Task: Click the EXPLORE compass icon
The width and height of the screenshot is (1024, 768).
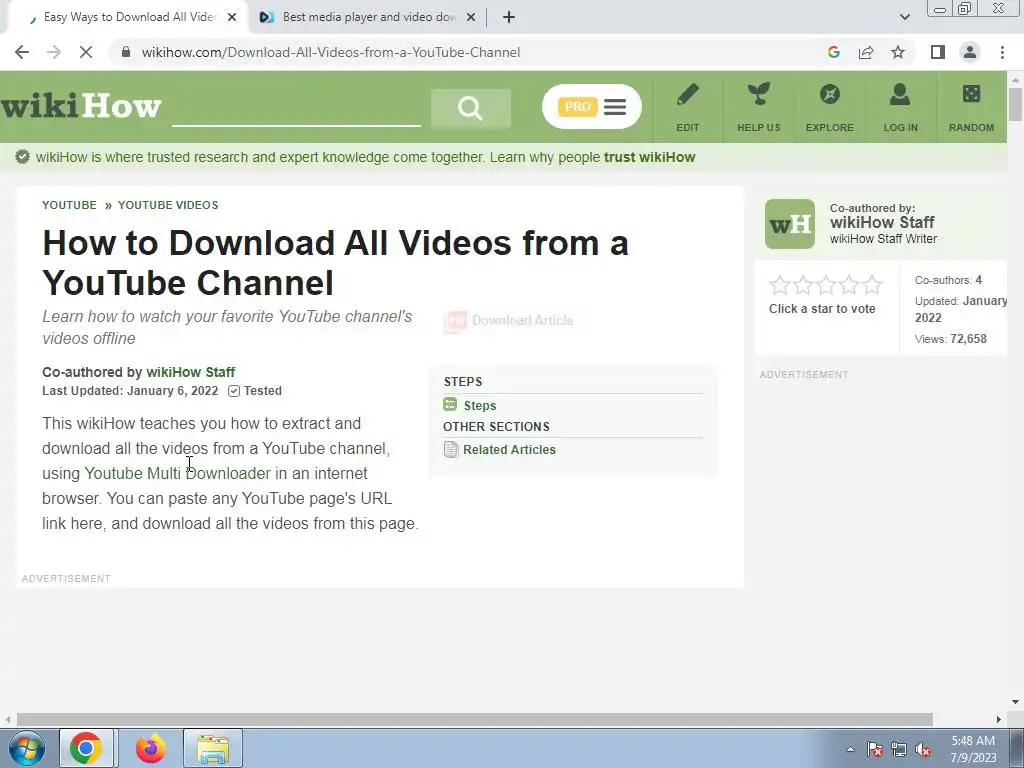Action: pos(829,95)
